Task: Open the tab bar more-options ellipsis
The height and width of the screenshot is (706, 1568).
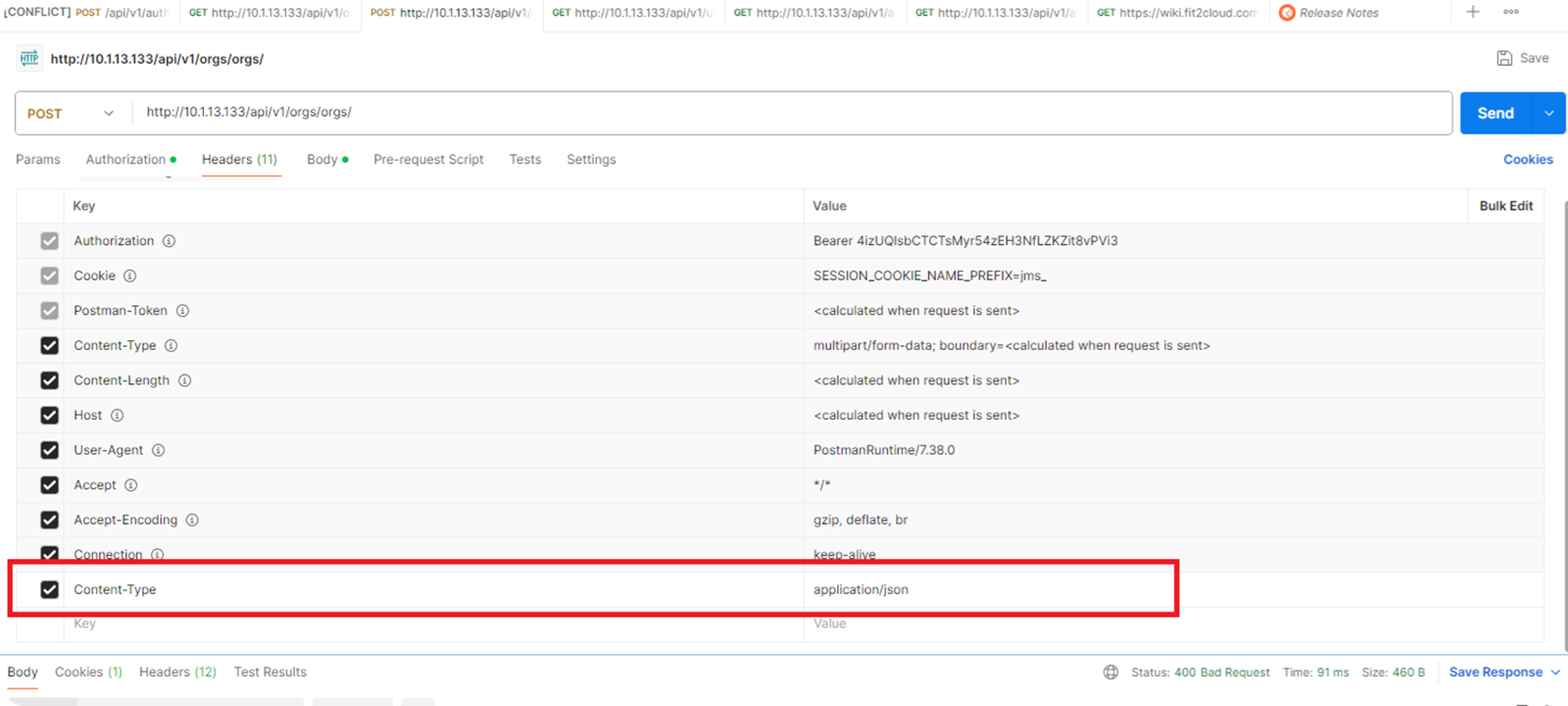Action: pos(1511,12)
